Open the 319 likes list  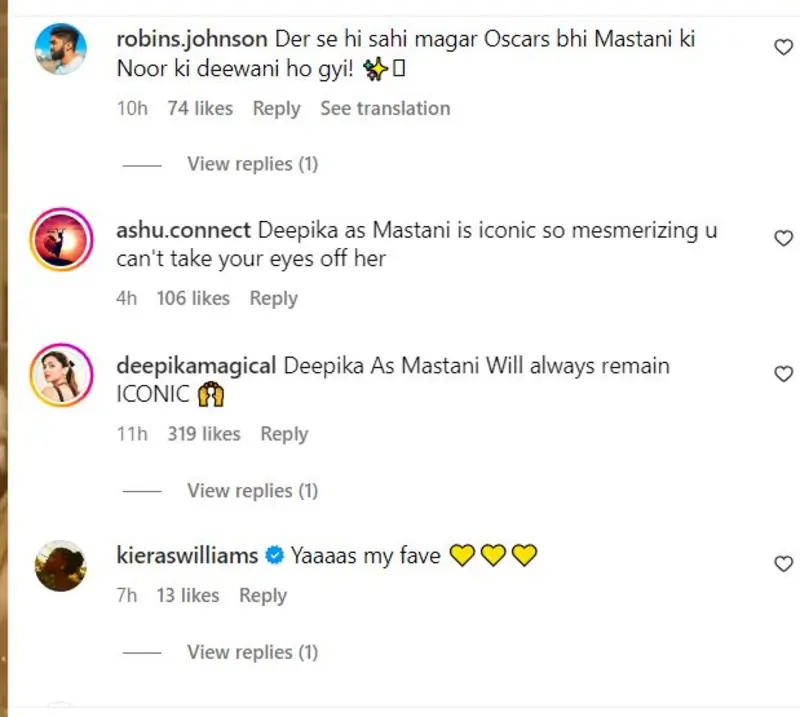[x=204, y=434]
